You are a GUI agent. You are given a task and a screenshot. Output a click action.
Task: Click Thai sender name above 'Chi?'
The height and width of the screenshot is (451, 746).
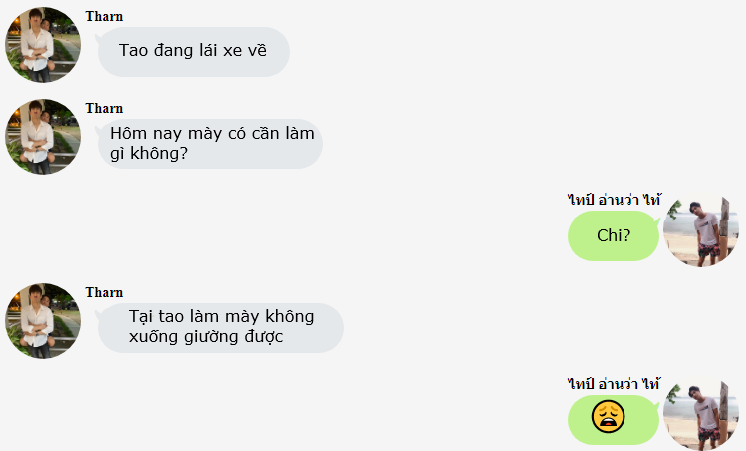(614, 200)
